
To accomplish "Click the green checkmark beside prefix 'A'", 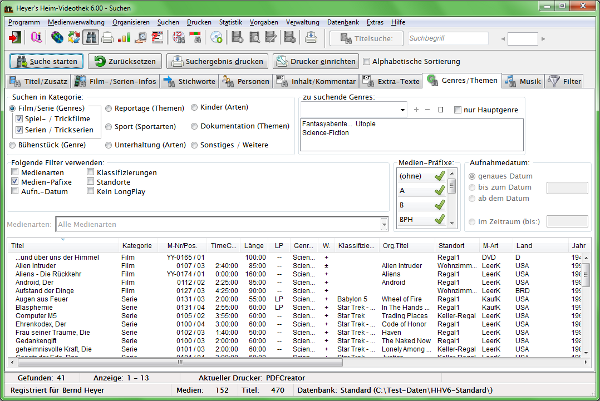I will point(438,190).
